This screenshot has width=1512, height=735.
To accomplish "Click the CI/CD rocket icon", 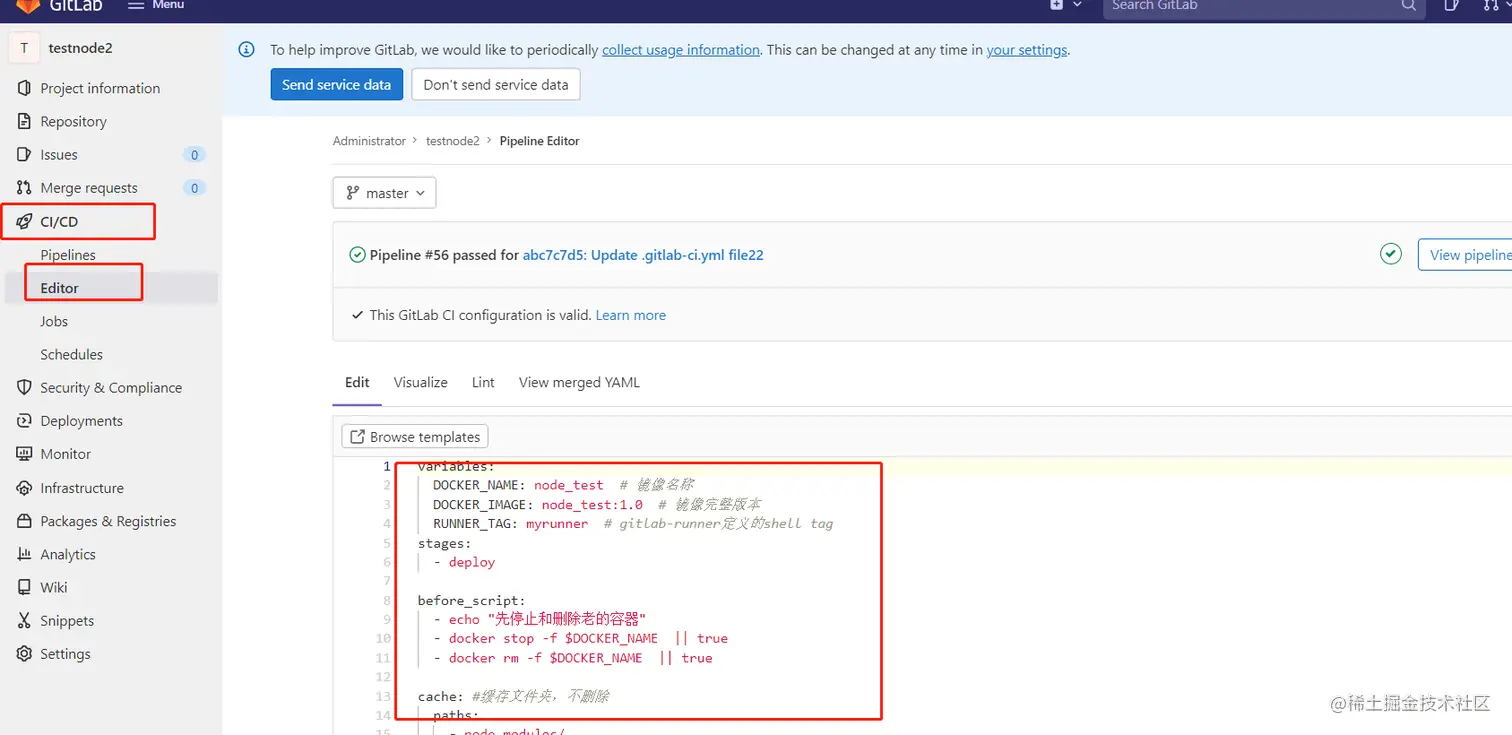I will point(25,221).
